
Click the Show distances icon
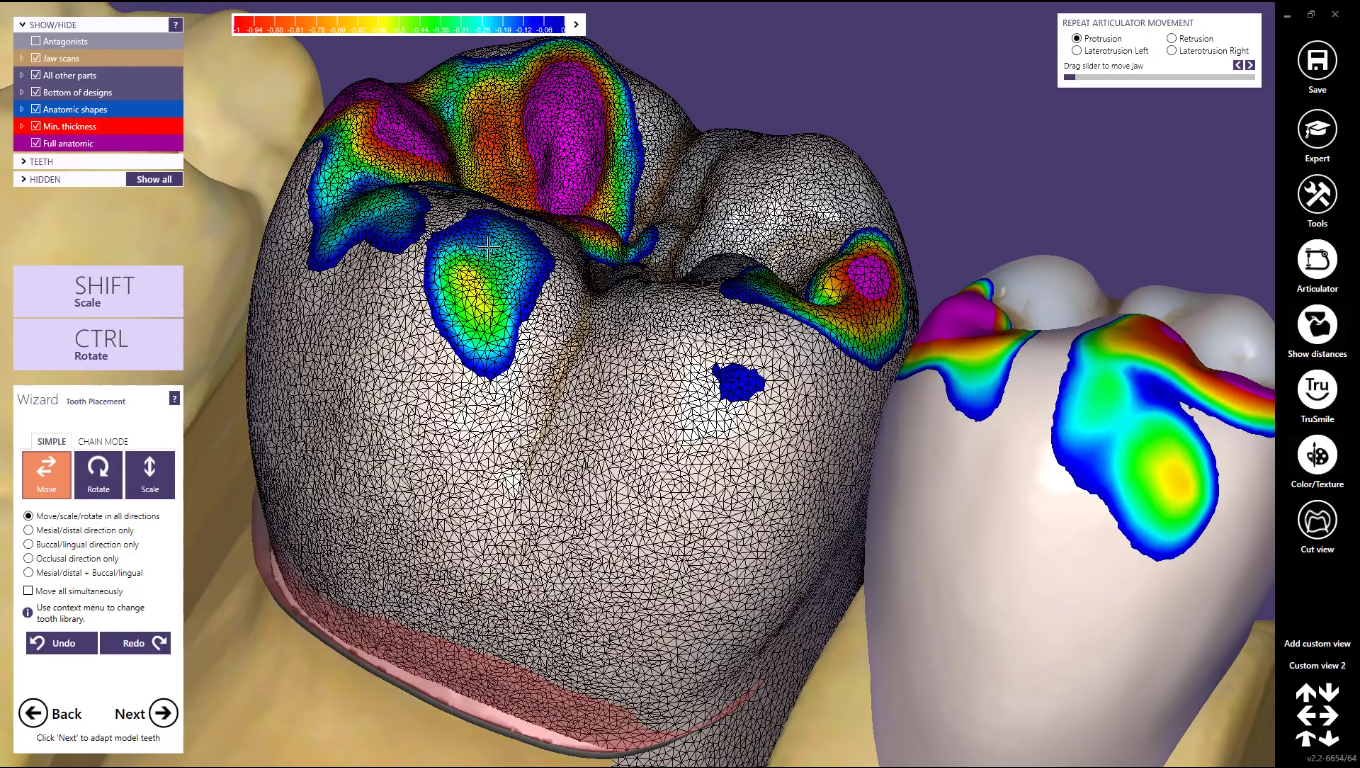click(x=1317, y=325)
